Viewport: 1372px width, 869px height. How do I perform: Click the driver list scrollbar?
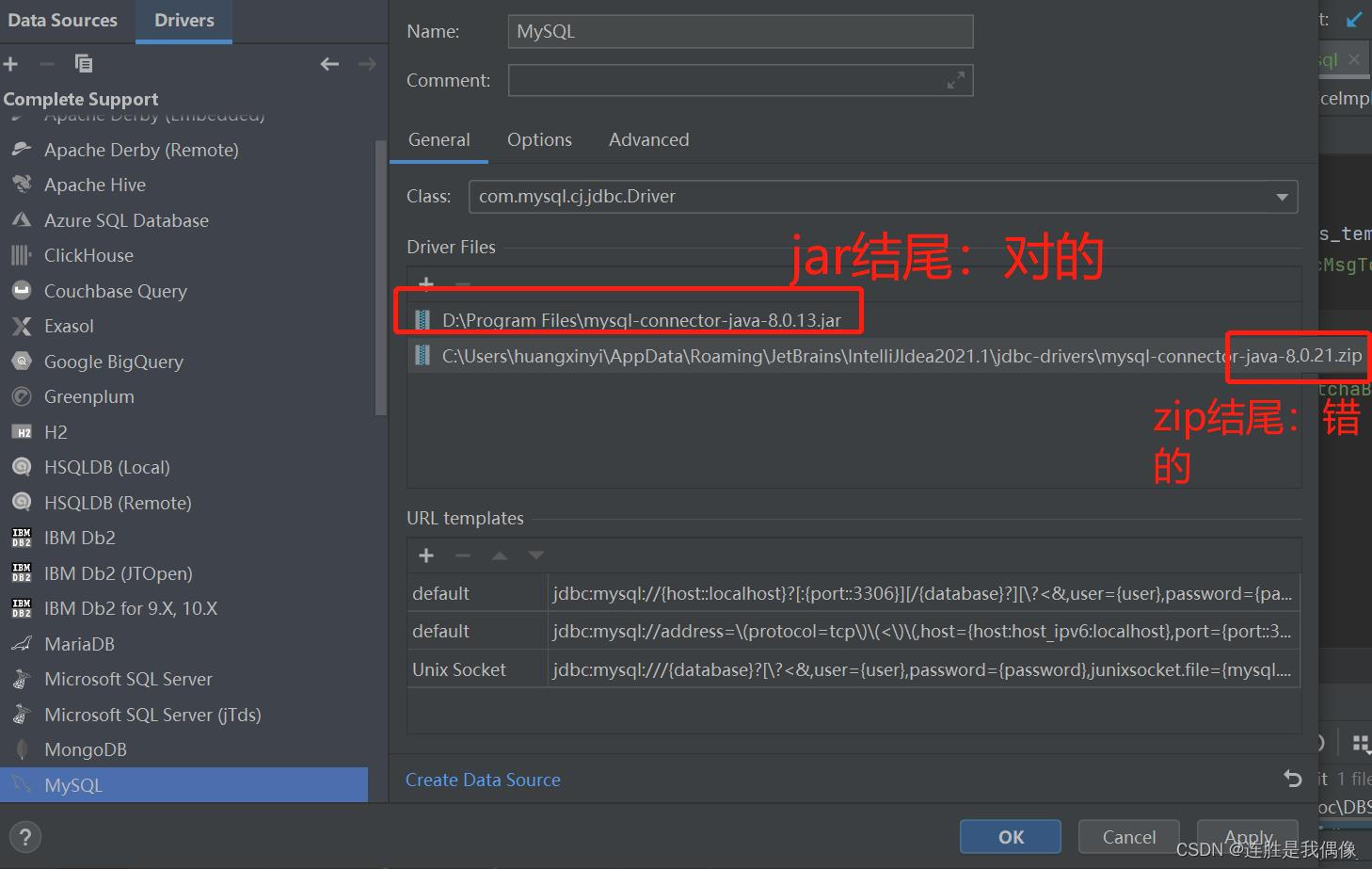(x=380, y=278)
